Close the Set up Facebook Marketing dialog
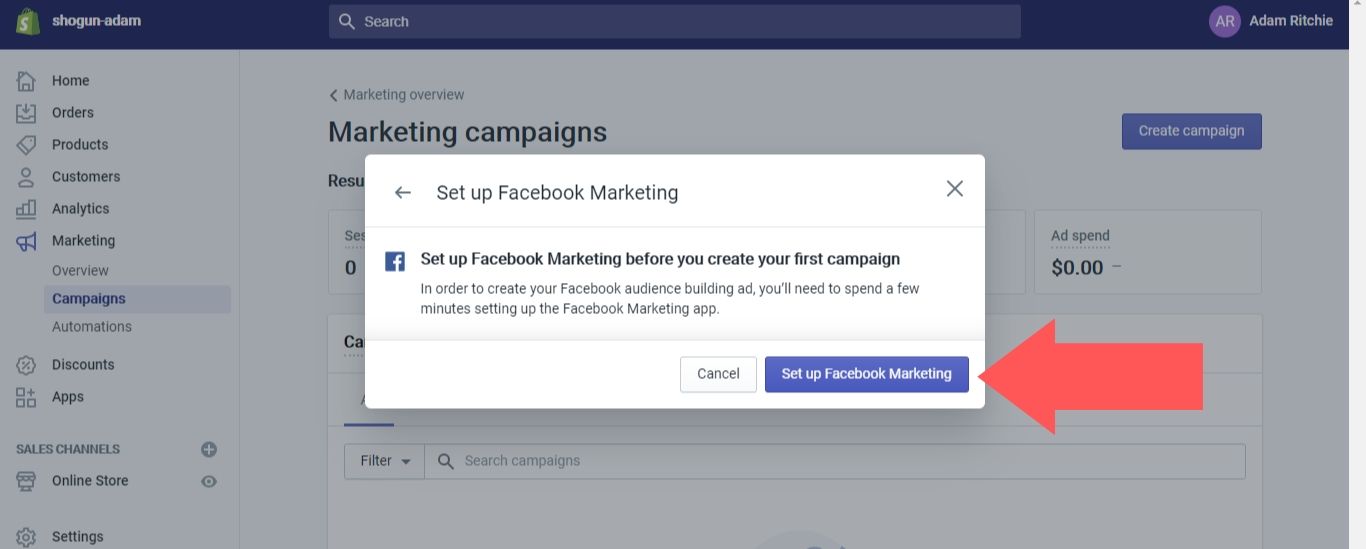1366x549 pixels. coord(955,189)
